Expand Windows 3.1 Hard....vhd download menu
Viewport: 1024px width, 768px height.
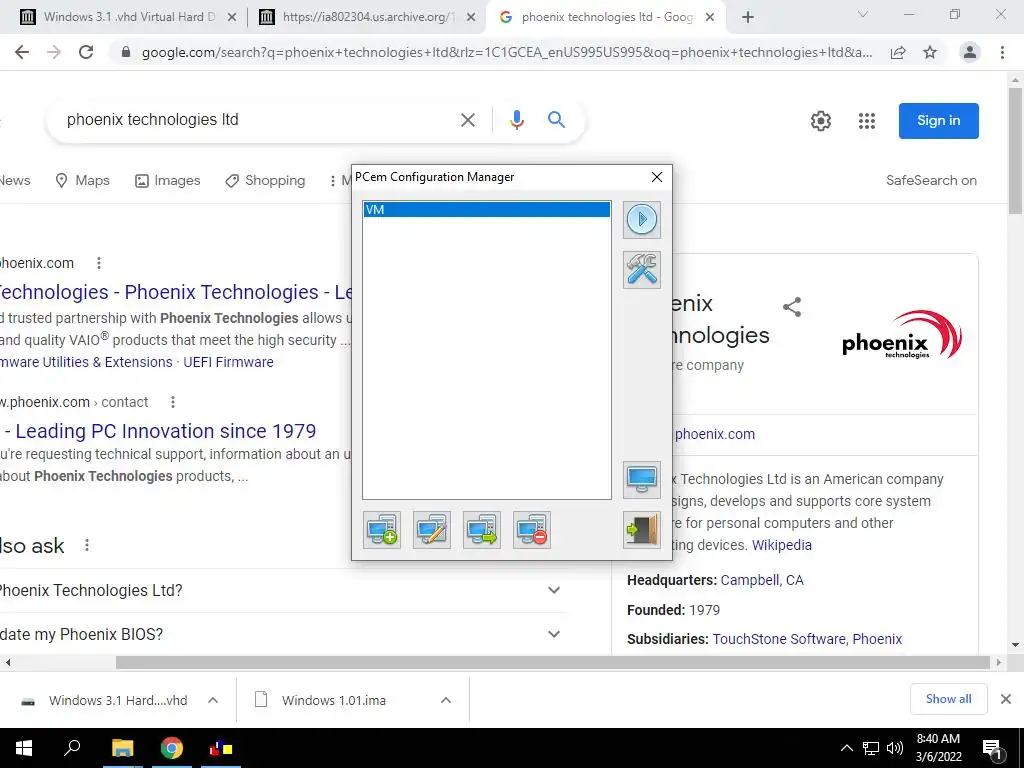click(x=213, y=700)
